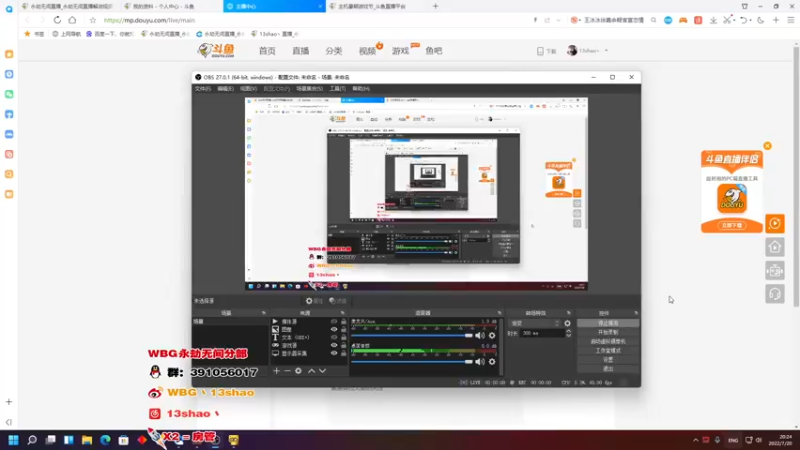Go to browser home page icon

coord(72,20)
